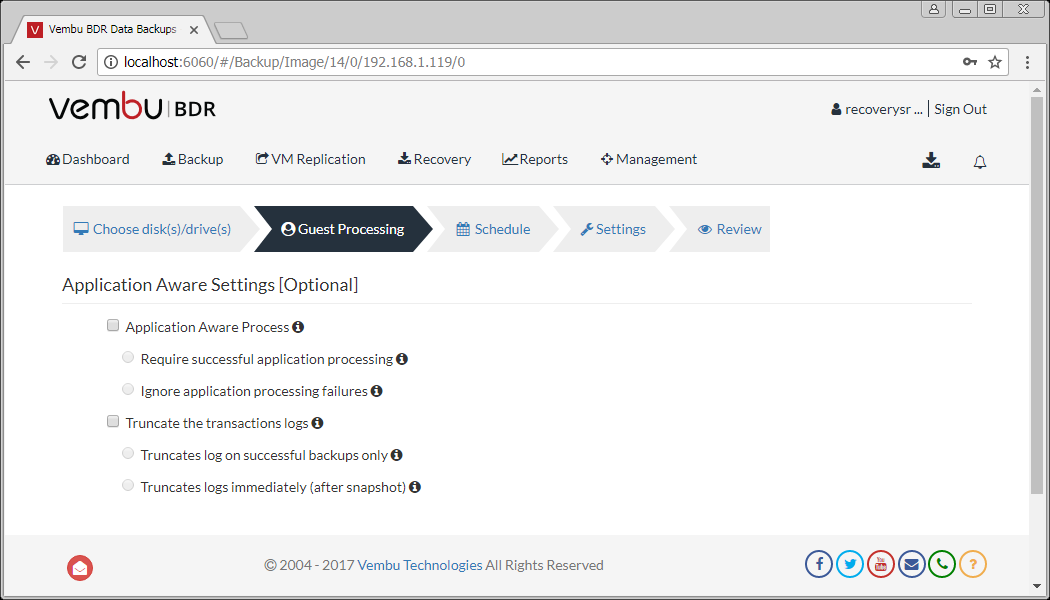Image resolution: width=1050 pixels, height=600 pixels.
Task: Select Require successful application processing option
Action: click(x=128, y=358)
